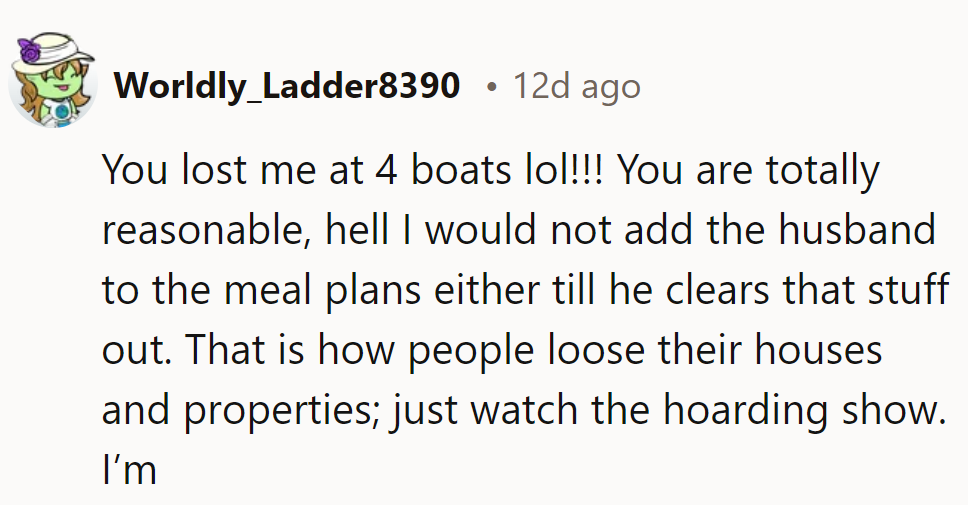
Task: Click the purple flower on avatar's hat
Action: (28, 49)
